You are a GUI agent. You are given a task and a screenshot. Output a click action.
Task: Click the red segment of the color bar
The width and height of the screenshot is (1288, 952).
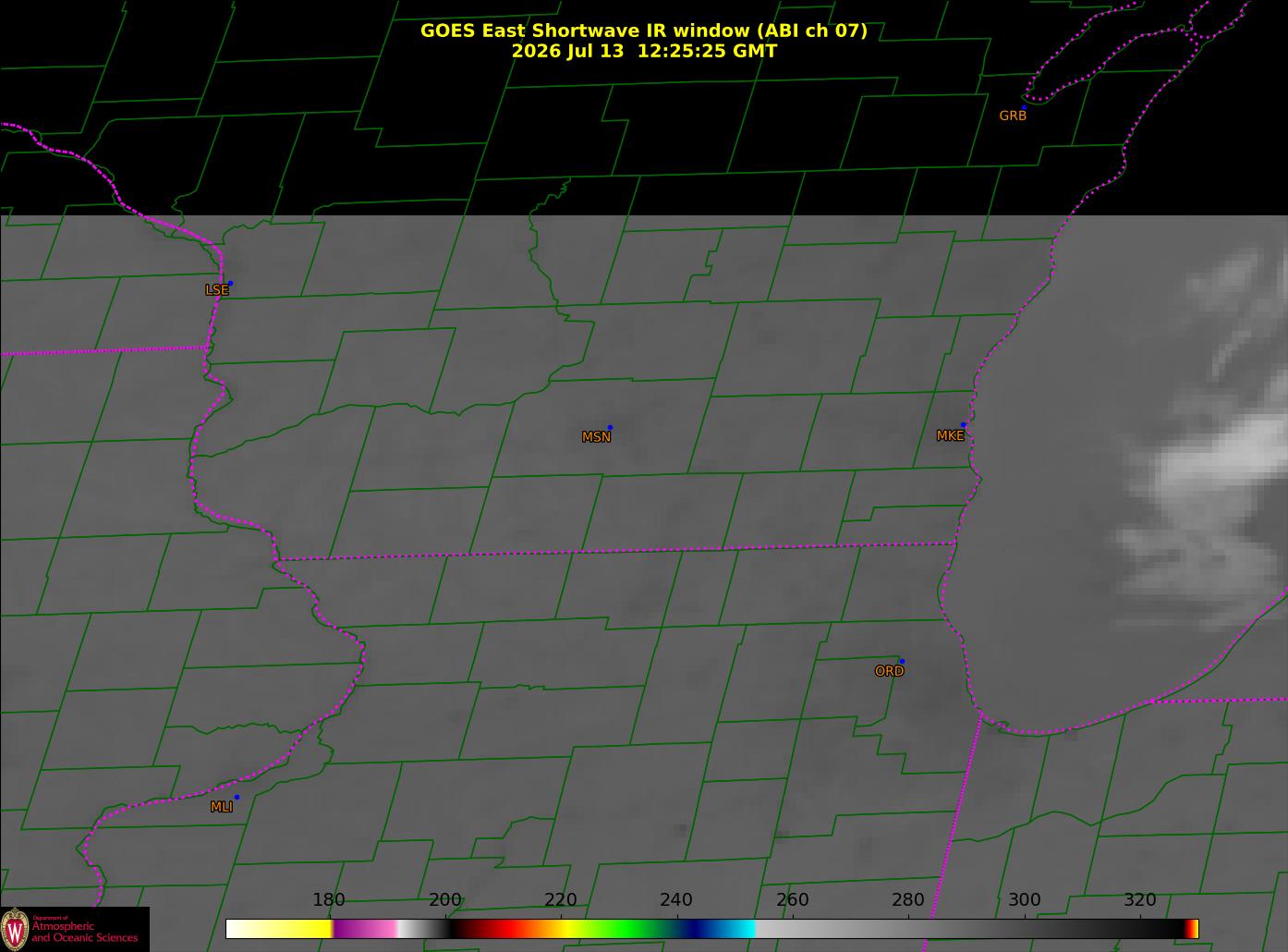508,929
